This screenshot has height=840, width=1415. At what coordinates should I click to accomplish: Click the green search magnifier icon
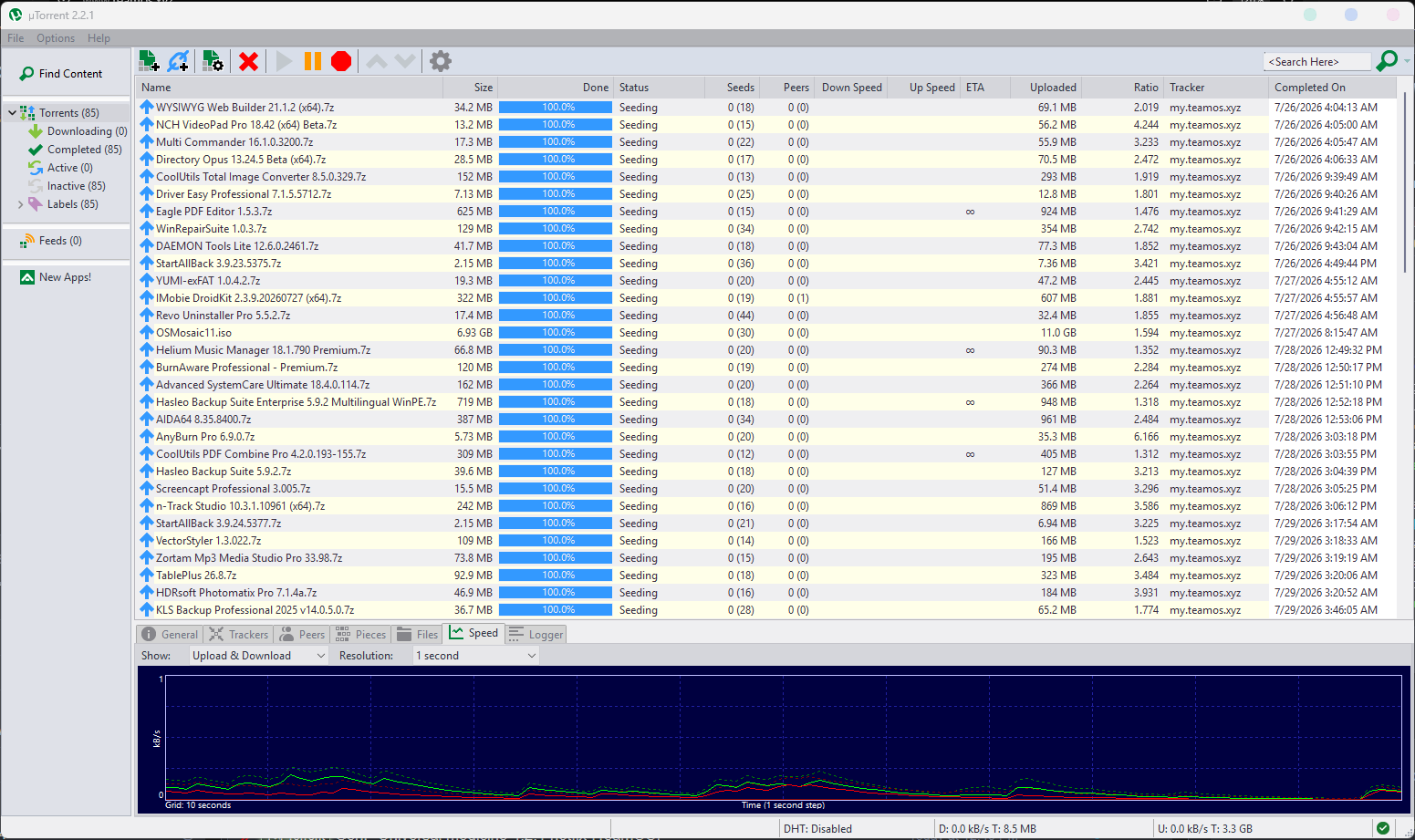1386,61
